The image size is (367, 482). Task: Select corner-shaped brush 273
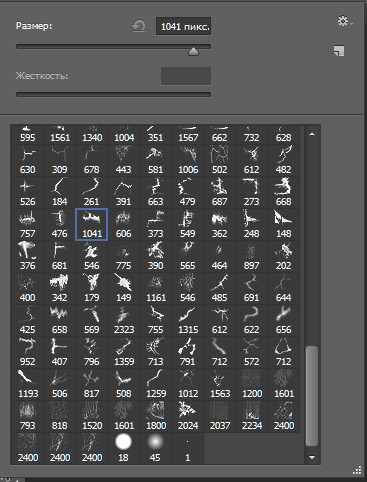point(252,193)
